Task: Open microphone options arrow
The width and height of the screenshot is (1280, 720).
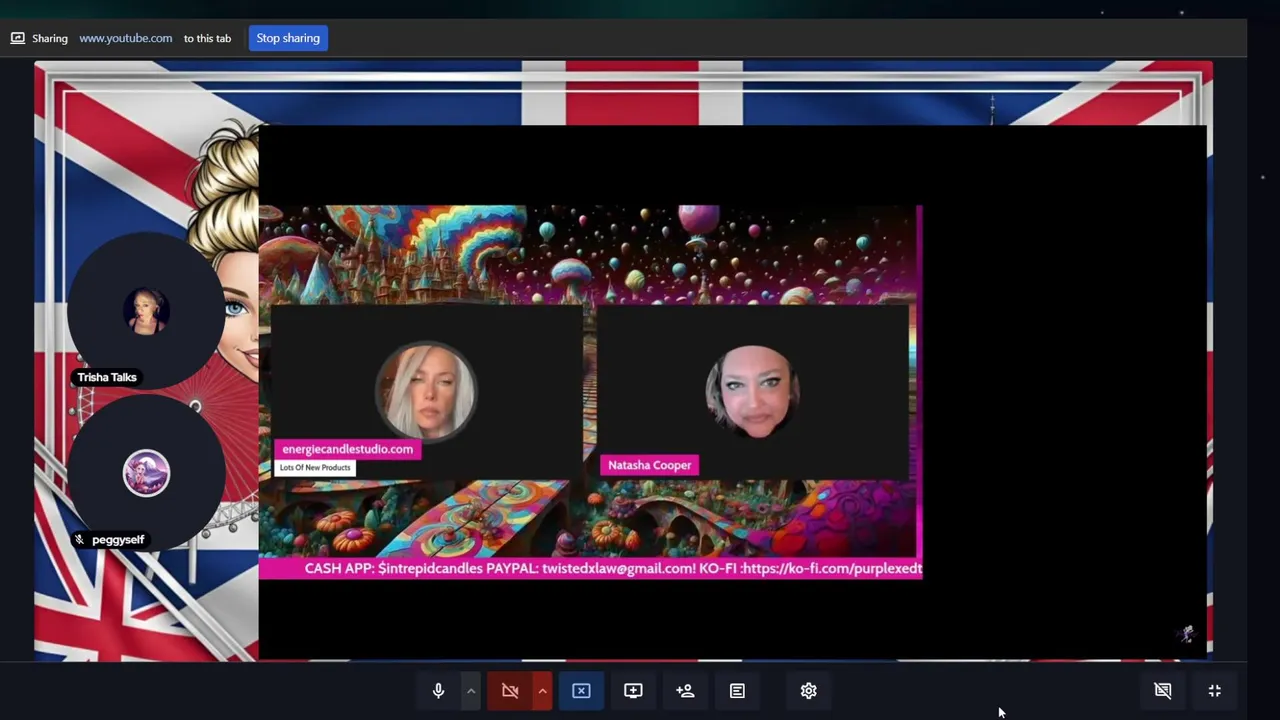Action: tap(470, 691)
